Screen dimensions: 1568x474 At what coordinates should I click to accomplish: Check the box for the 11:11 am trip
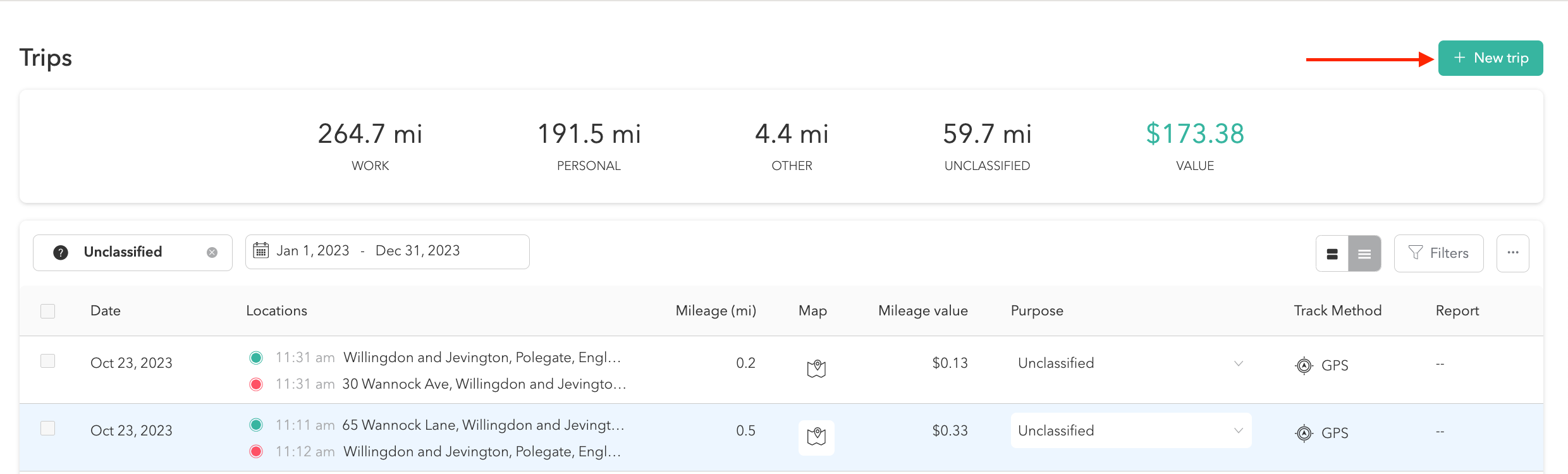(x=48, y=428)
